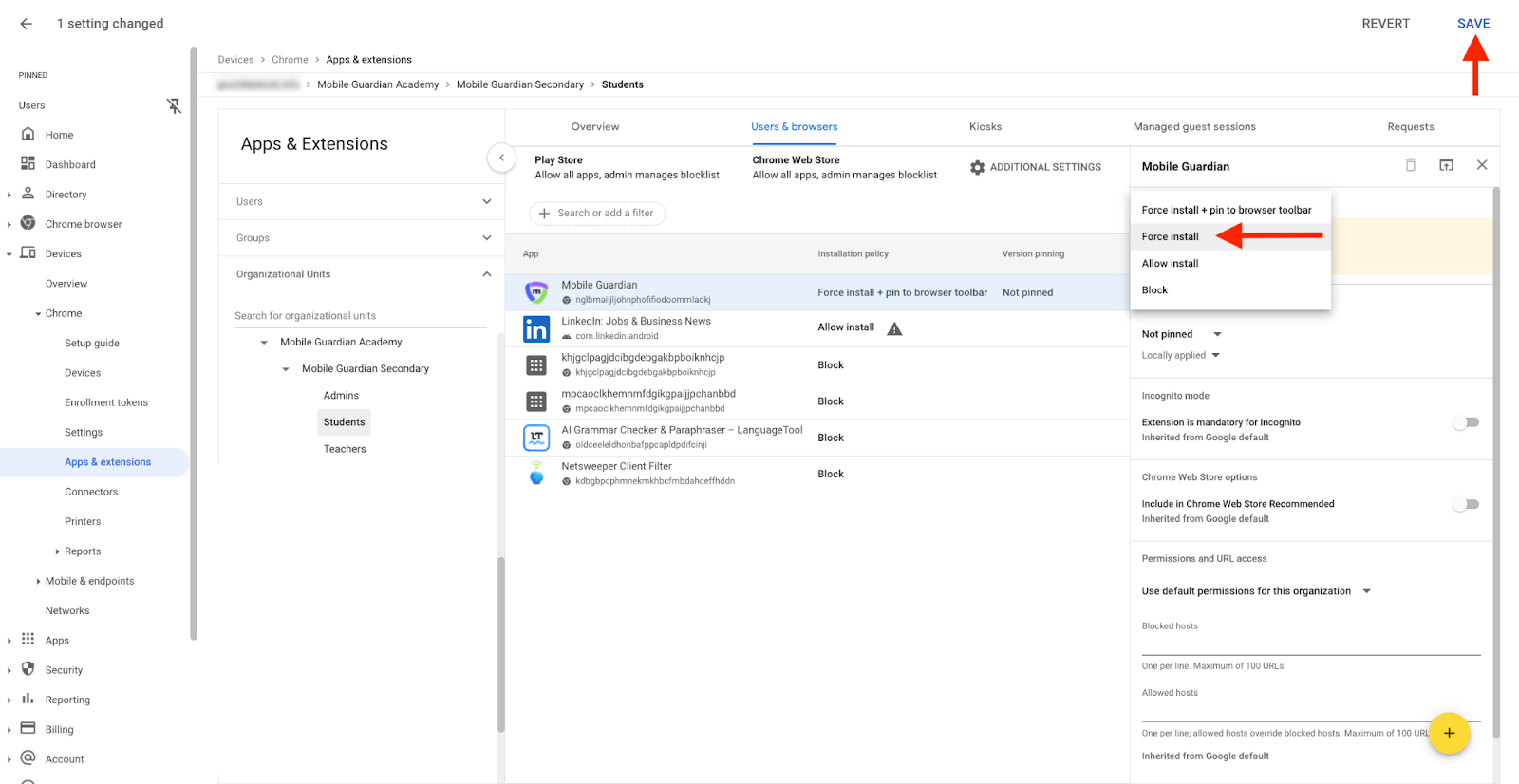Switch to the Overview tab
Viewport: 1519px width, 784px height.
(595, 127)
